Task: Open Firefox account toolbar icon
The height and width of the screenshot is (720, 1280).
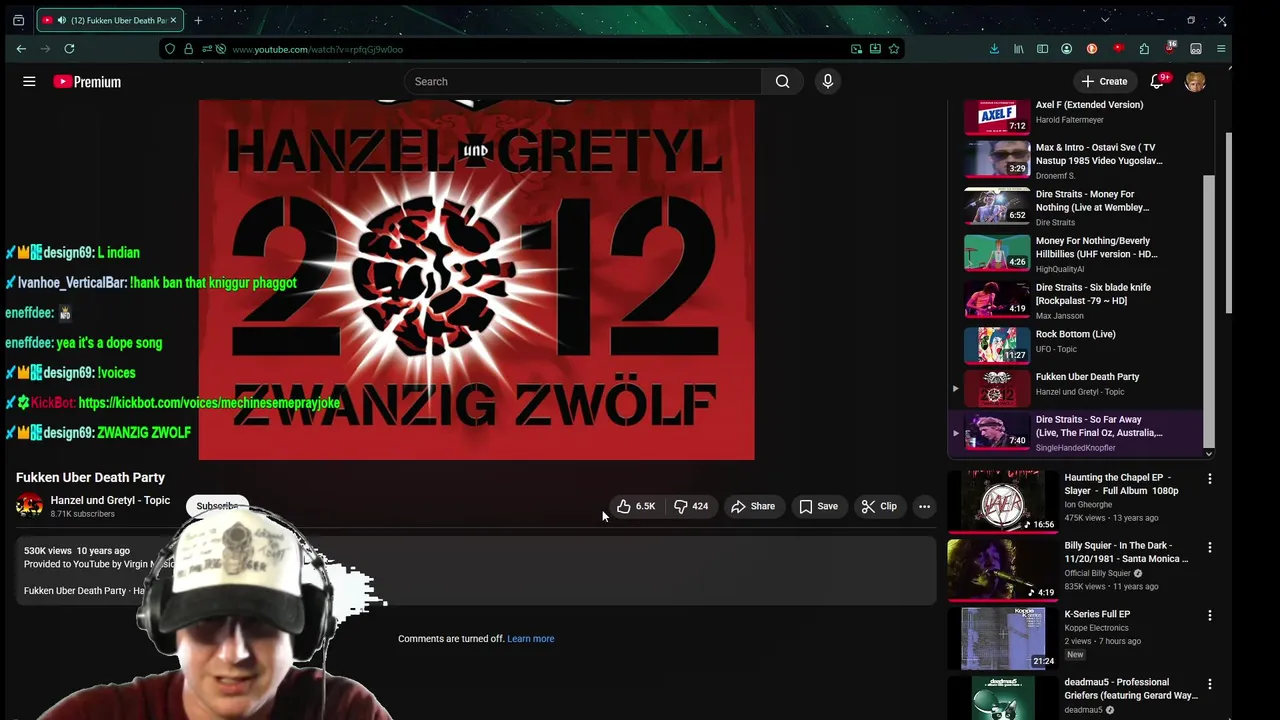Action: [1066, 49]
